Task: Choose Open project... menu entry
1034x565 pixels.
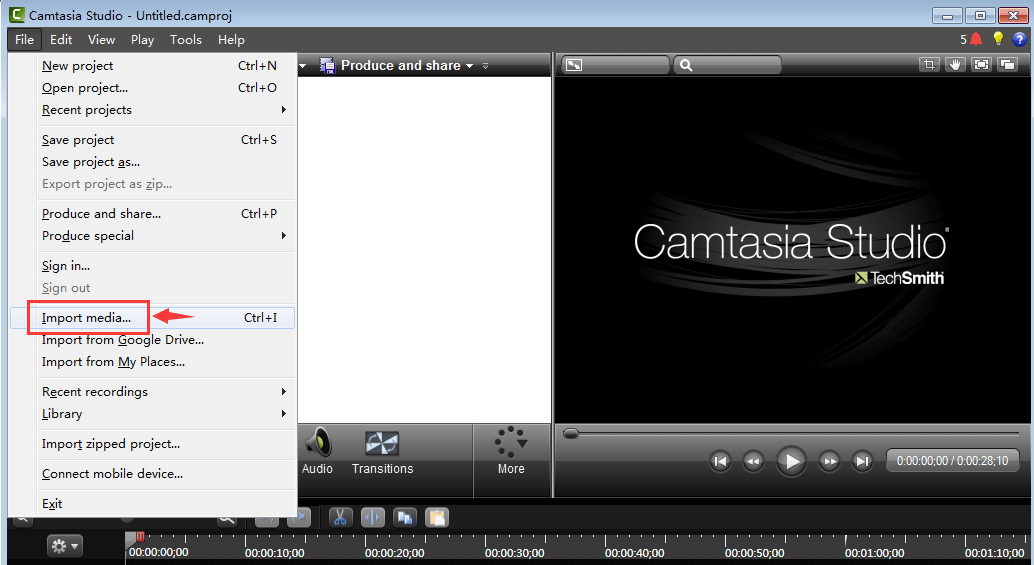Action: pyautogui.click(x=153, y=88)
